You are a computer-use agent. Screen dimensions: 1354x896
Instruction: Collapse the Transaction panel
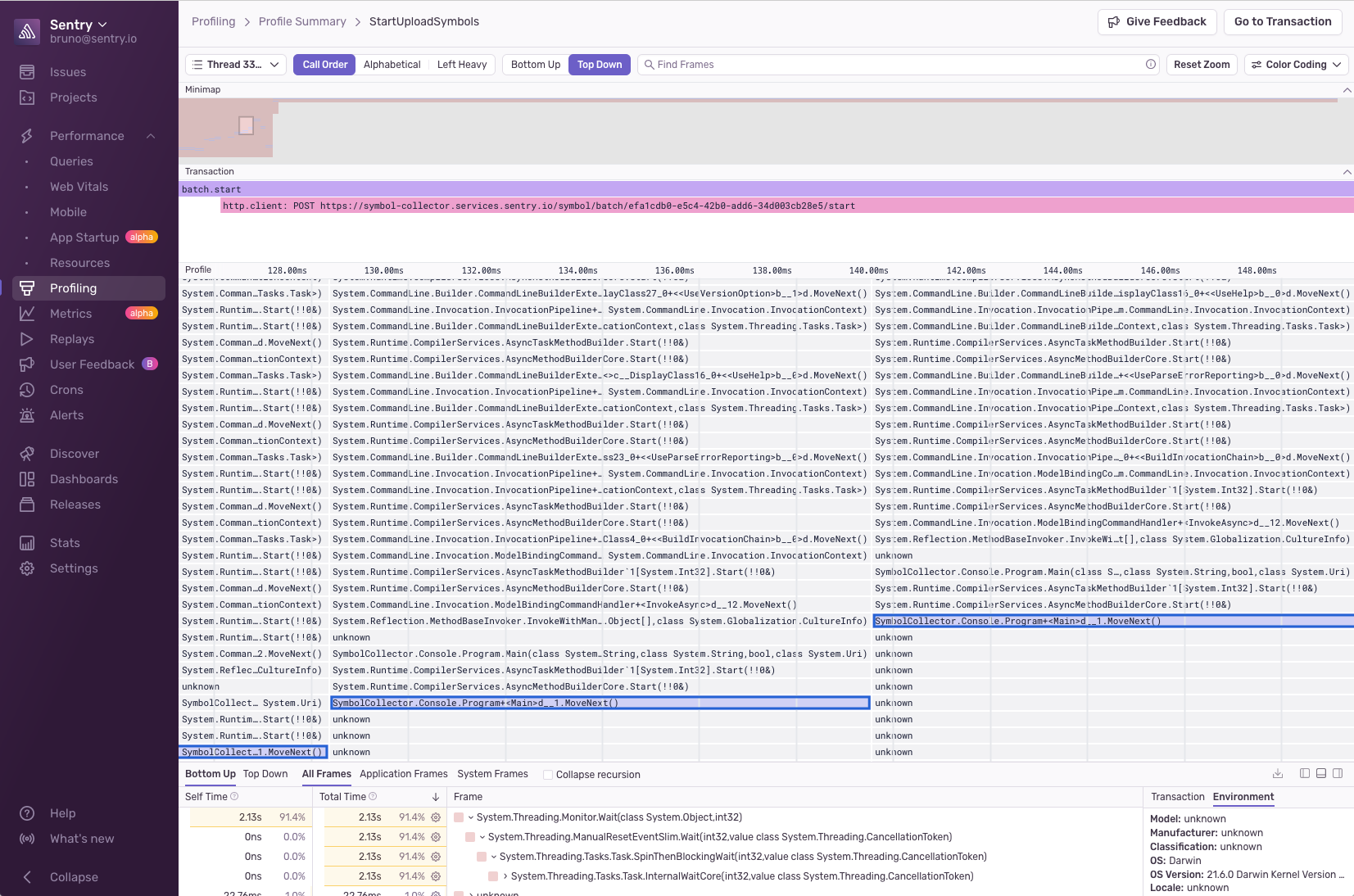[x=1347, y=171]
